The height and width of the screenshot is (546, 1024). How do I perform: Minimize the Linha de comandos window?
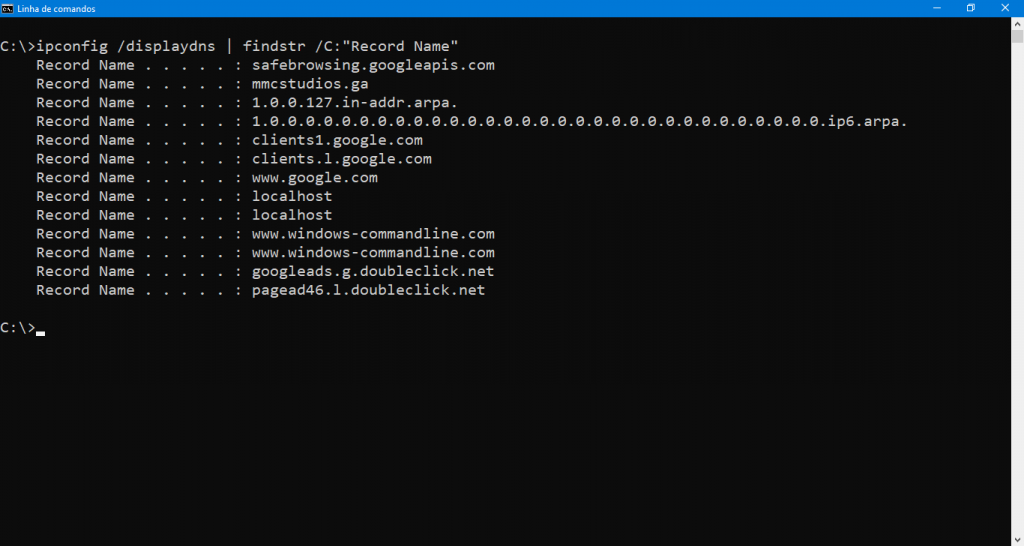[x=937, y=8]
